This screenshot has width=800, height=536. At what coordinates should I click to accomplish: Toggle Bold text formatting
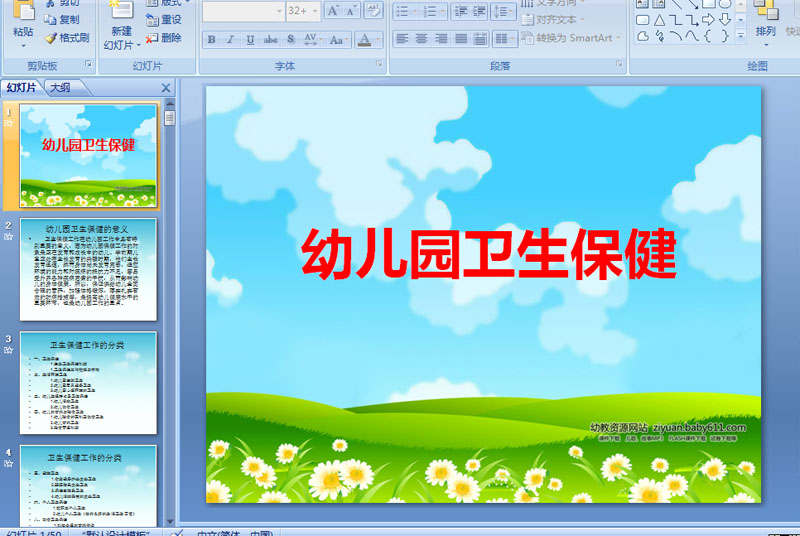pyautogui.click(x=211, y=39)
